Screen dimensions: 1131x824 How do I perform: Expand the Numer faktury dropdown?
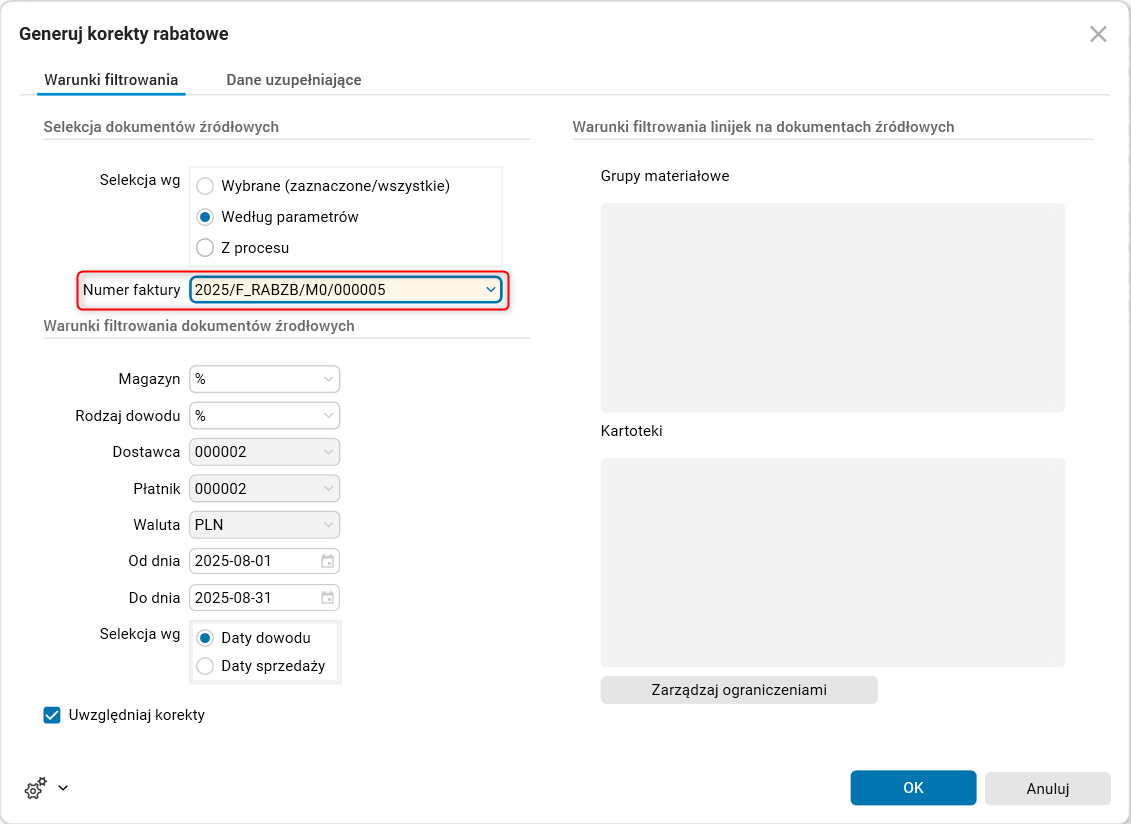point(490,290)
